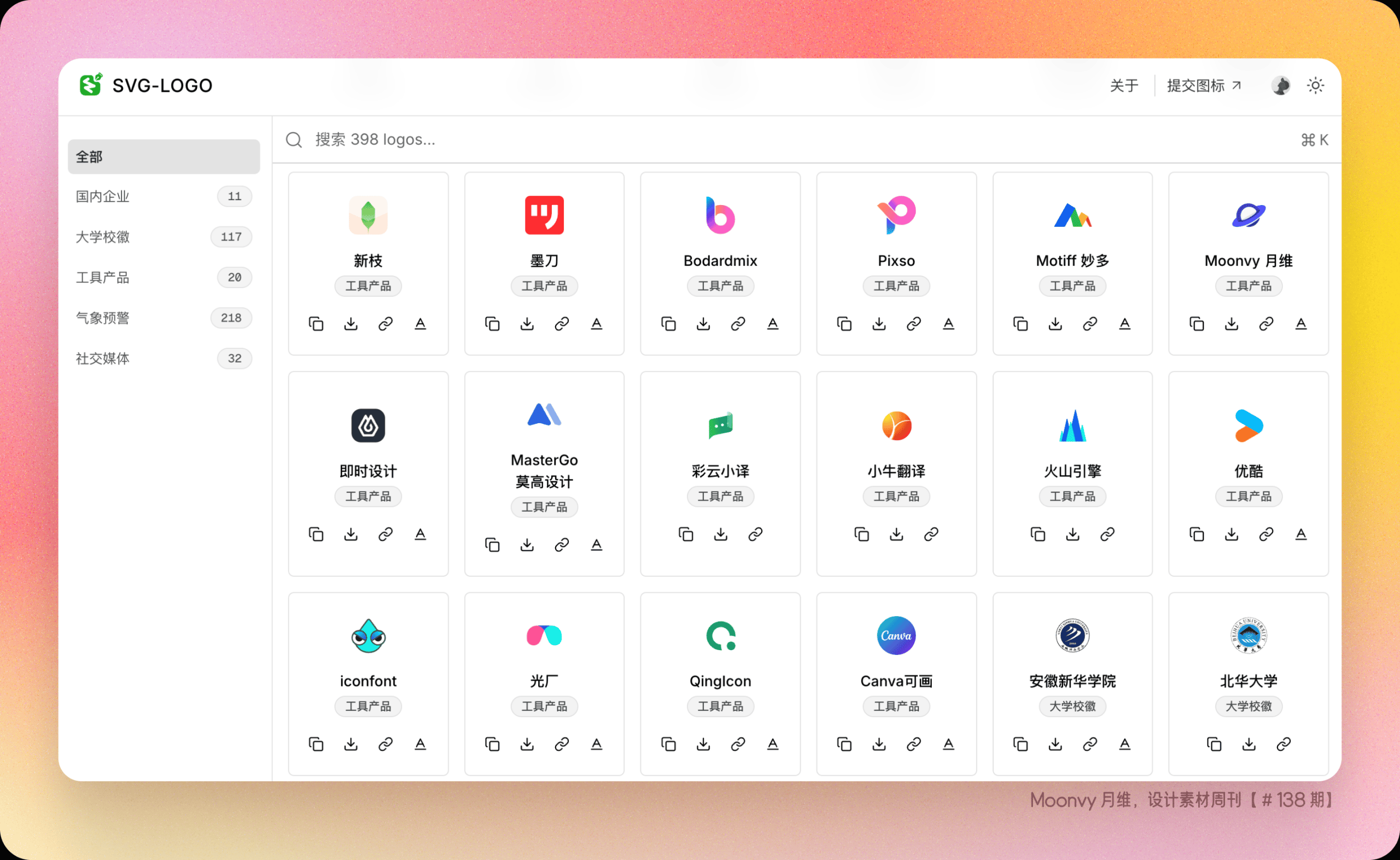Screen dimensions: 1400x860
Task: Download the 北华大学 logo
Action: click(1249, 744)
